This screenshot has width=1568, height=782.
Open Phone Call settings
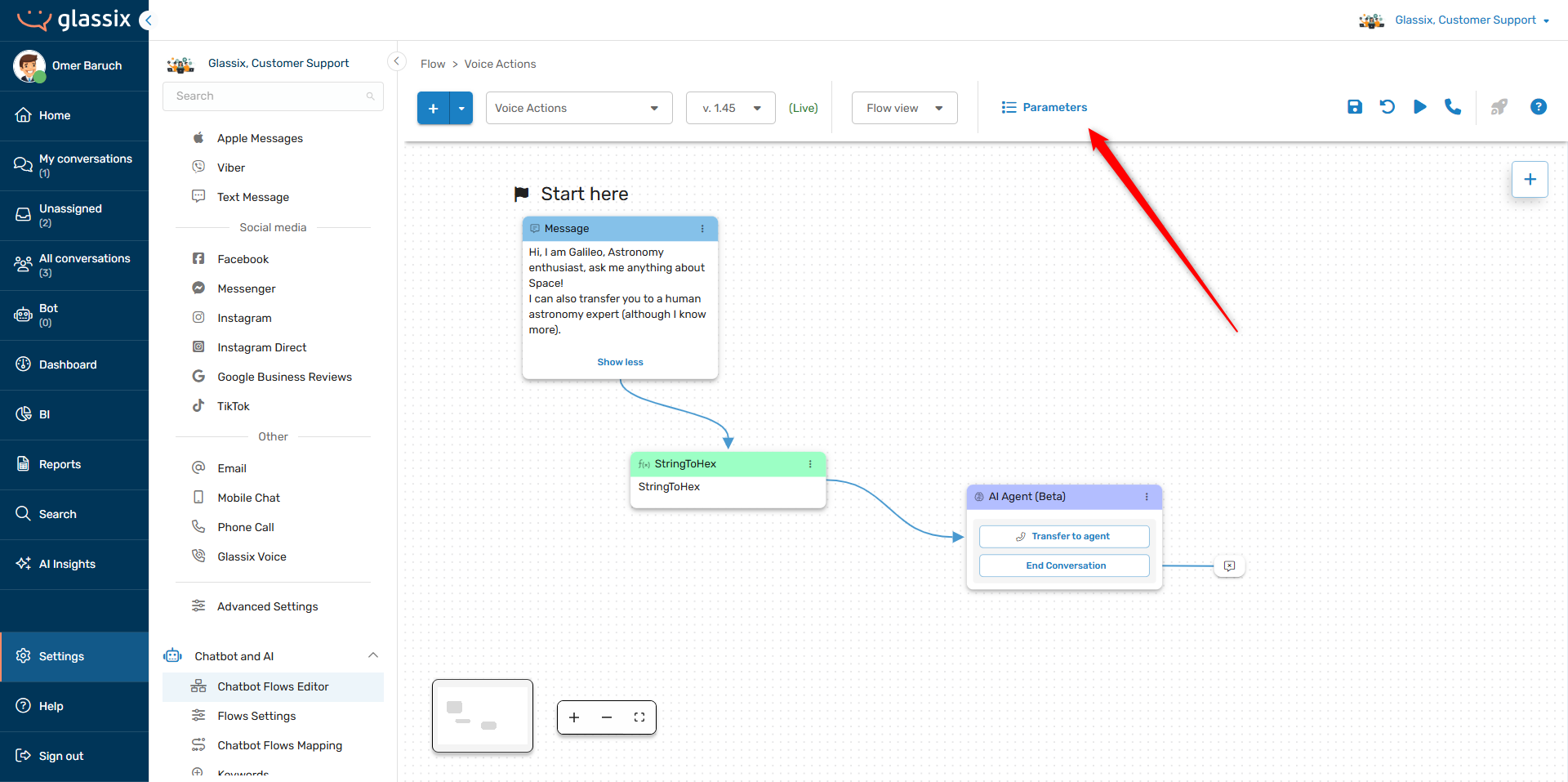click(x=245, y=527)
